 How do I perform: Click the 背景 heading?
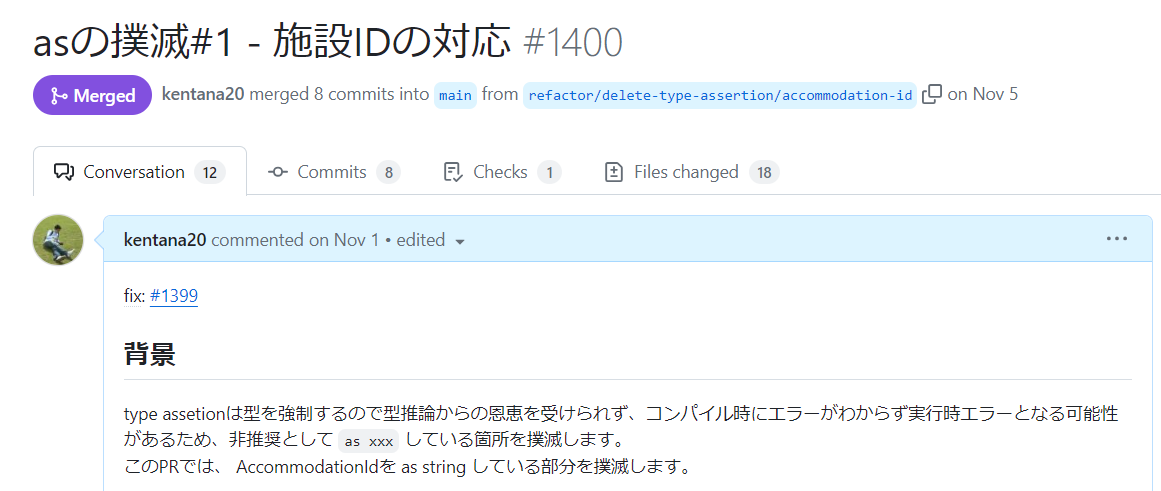pos(150,354)
